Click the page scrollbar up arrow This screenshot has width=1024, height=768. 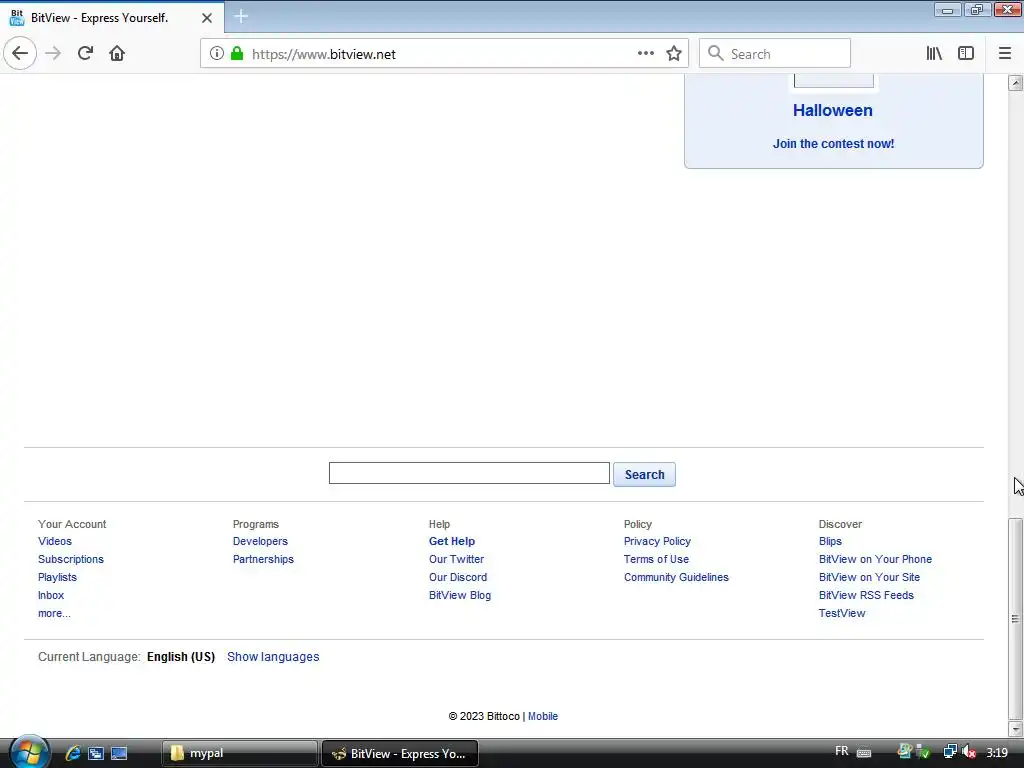[1015, 83]
